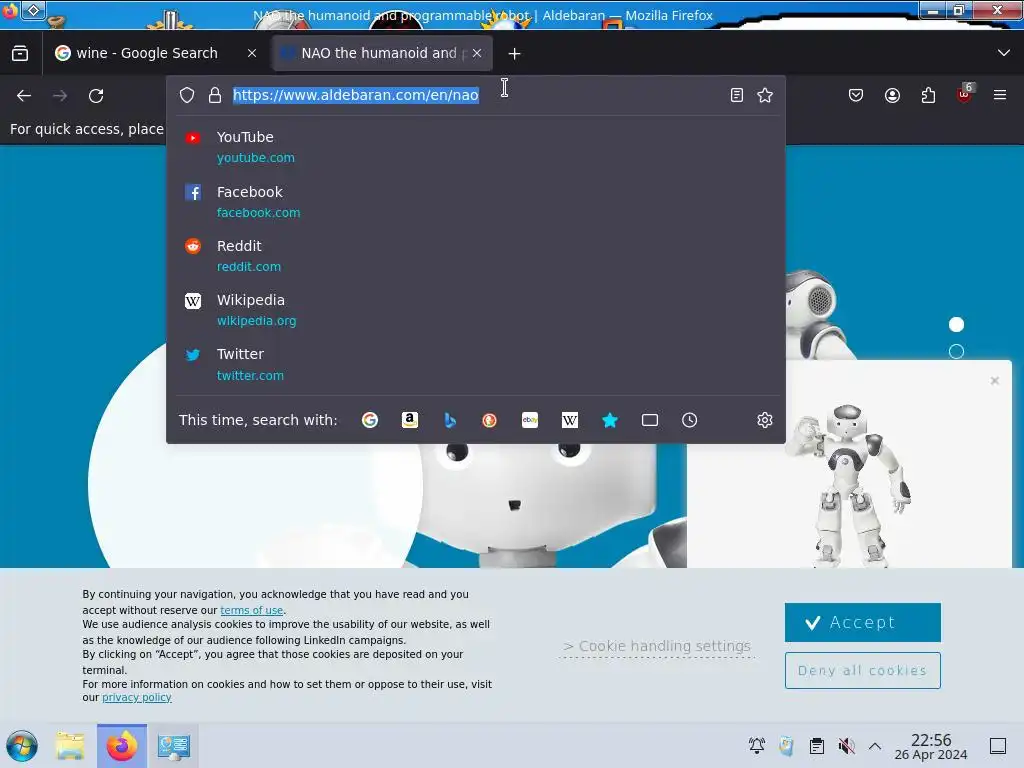Open the Pocket save icon
The image size is (1024, 768).
click(x=856, y=95)
